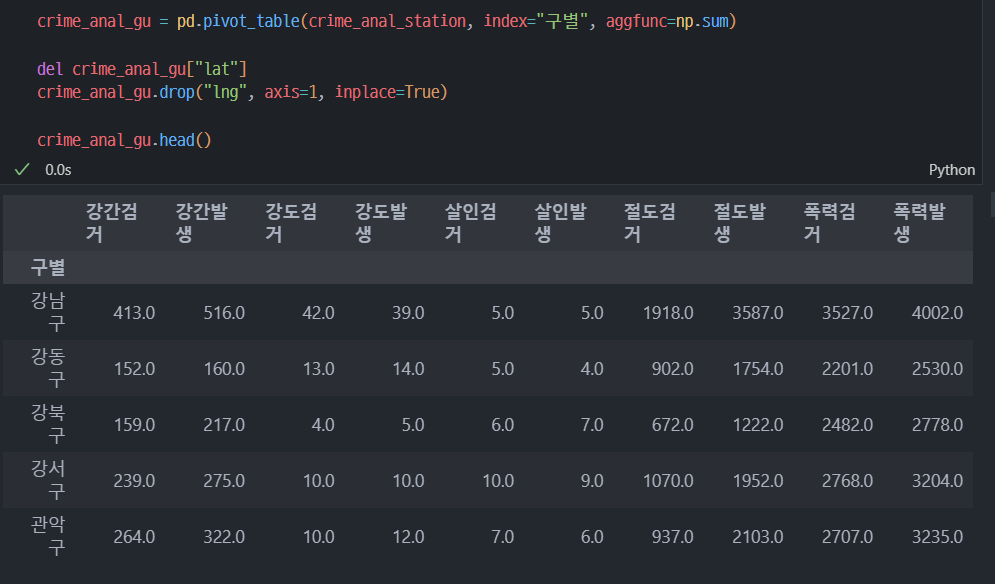Click the value 1070.0 in 강서구 row
Viewport: 995px width, 584px height.
(668, 481)
